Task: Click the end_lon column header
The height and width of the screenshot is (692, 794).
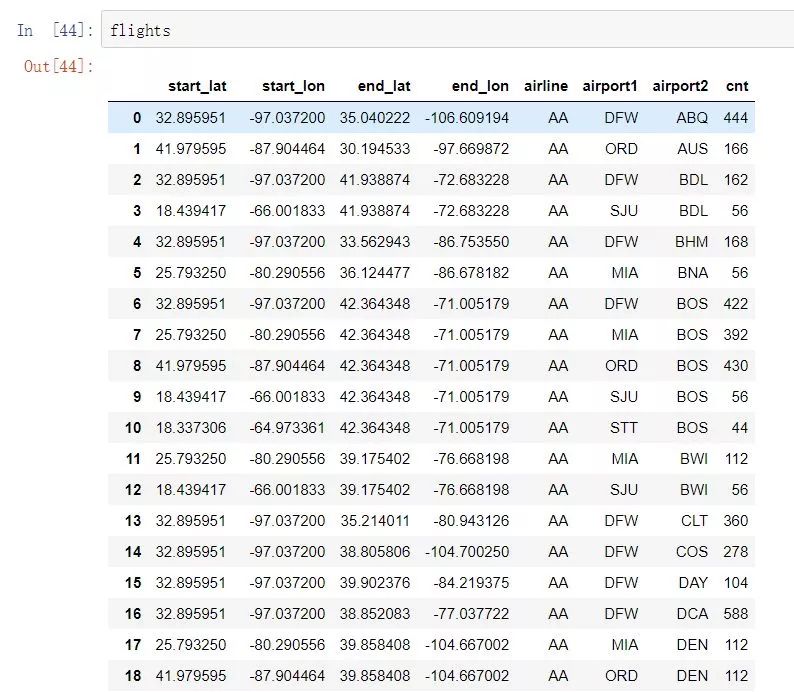Action: tap(480, 86)
